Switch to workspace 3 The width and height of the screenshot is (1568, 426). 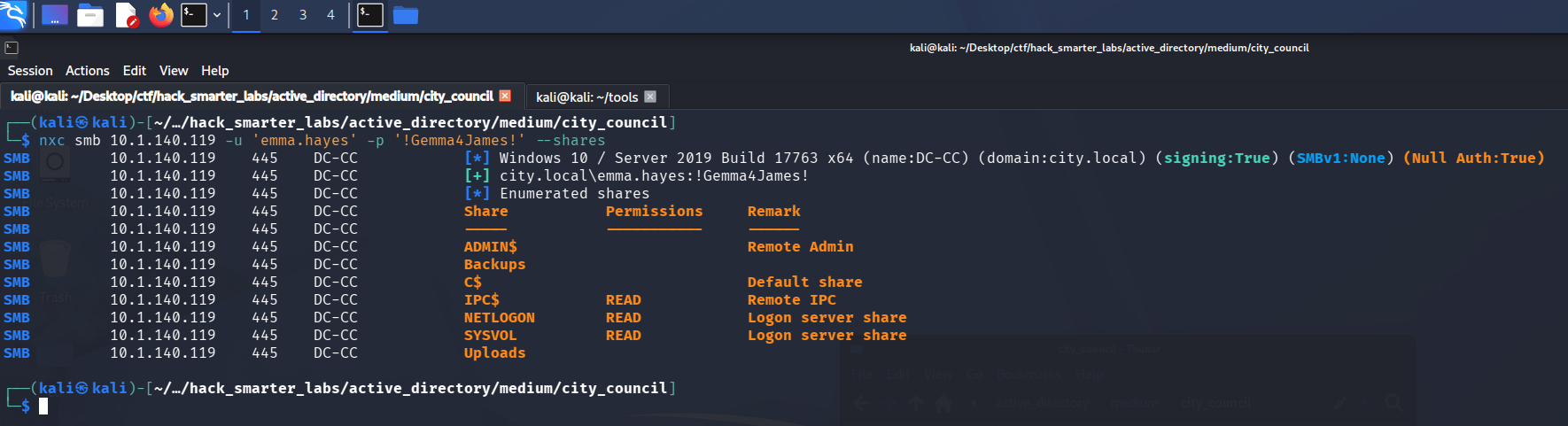click(303, 15)
